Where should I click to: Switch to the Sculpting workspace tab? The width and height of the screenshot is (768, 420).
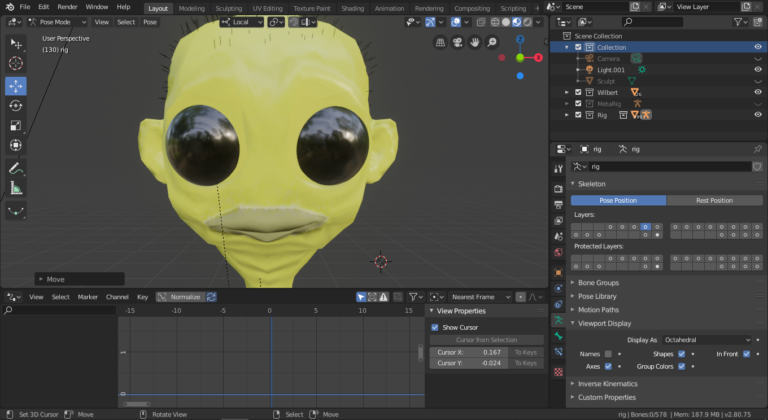(x=228, y=7)
